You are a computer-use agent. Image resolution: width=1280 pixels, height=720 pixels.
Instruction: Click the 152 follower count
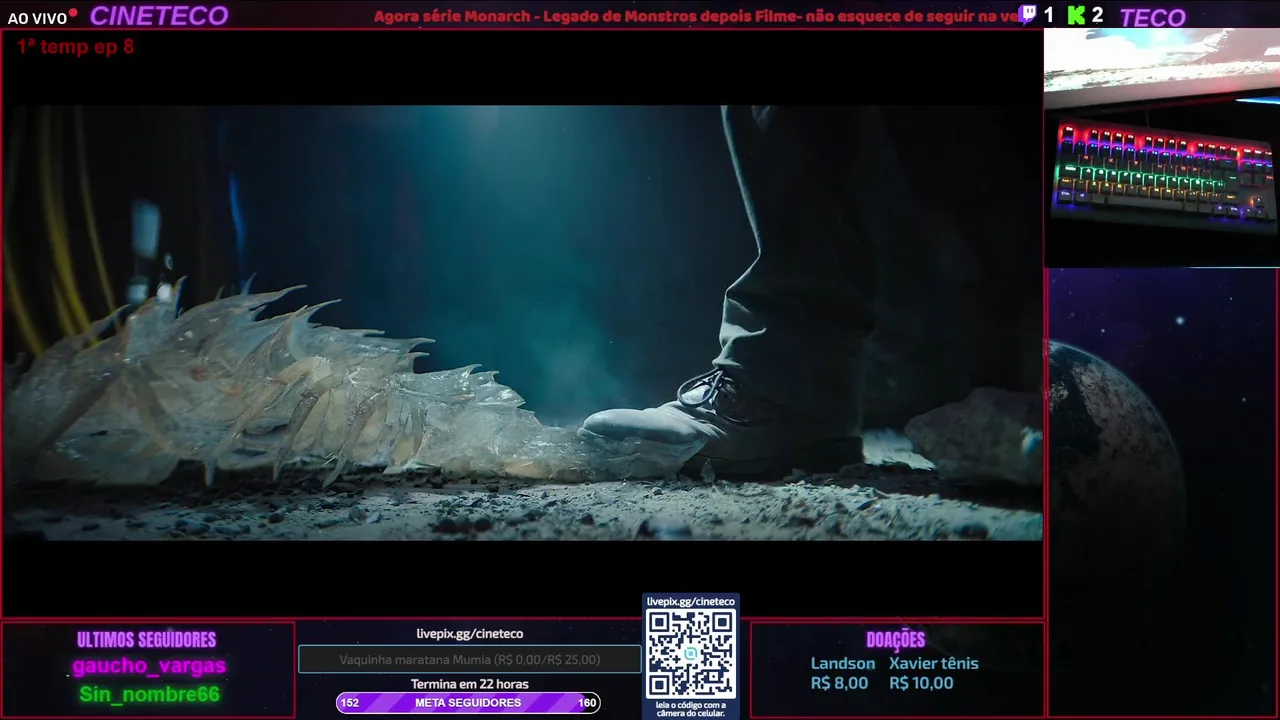pos(350,703)
